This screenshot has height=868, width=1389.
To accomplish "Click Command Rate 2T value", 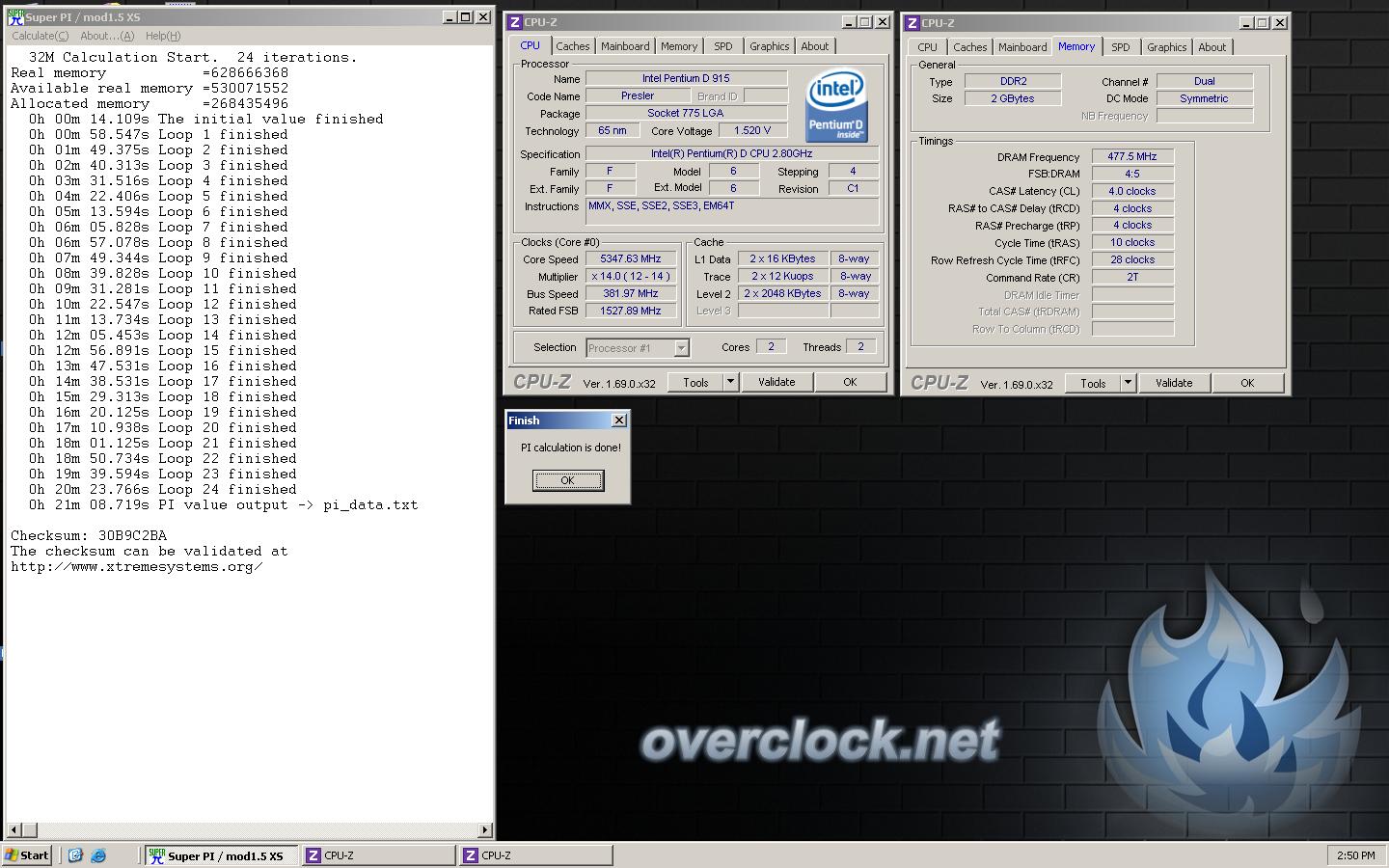I will pos(1132,277).
